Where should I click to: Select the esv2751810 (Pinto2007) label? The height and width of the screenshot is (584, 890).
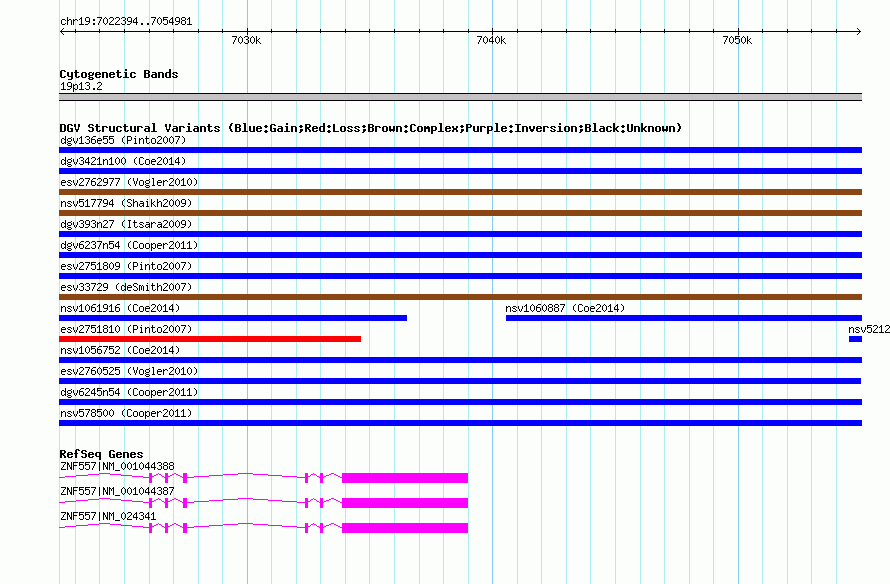tap(126, 329)
